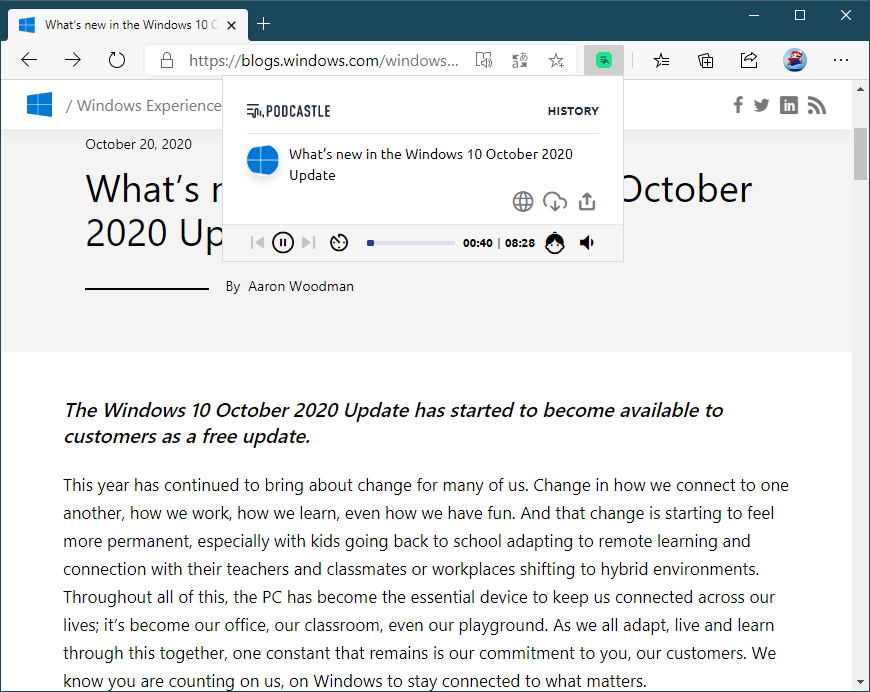The image size is (870, 692).
Task: Minimize the browser window
Action: (753, 16)
